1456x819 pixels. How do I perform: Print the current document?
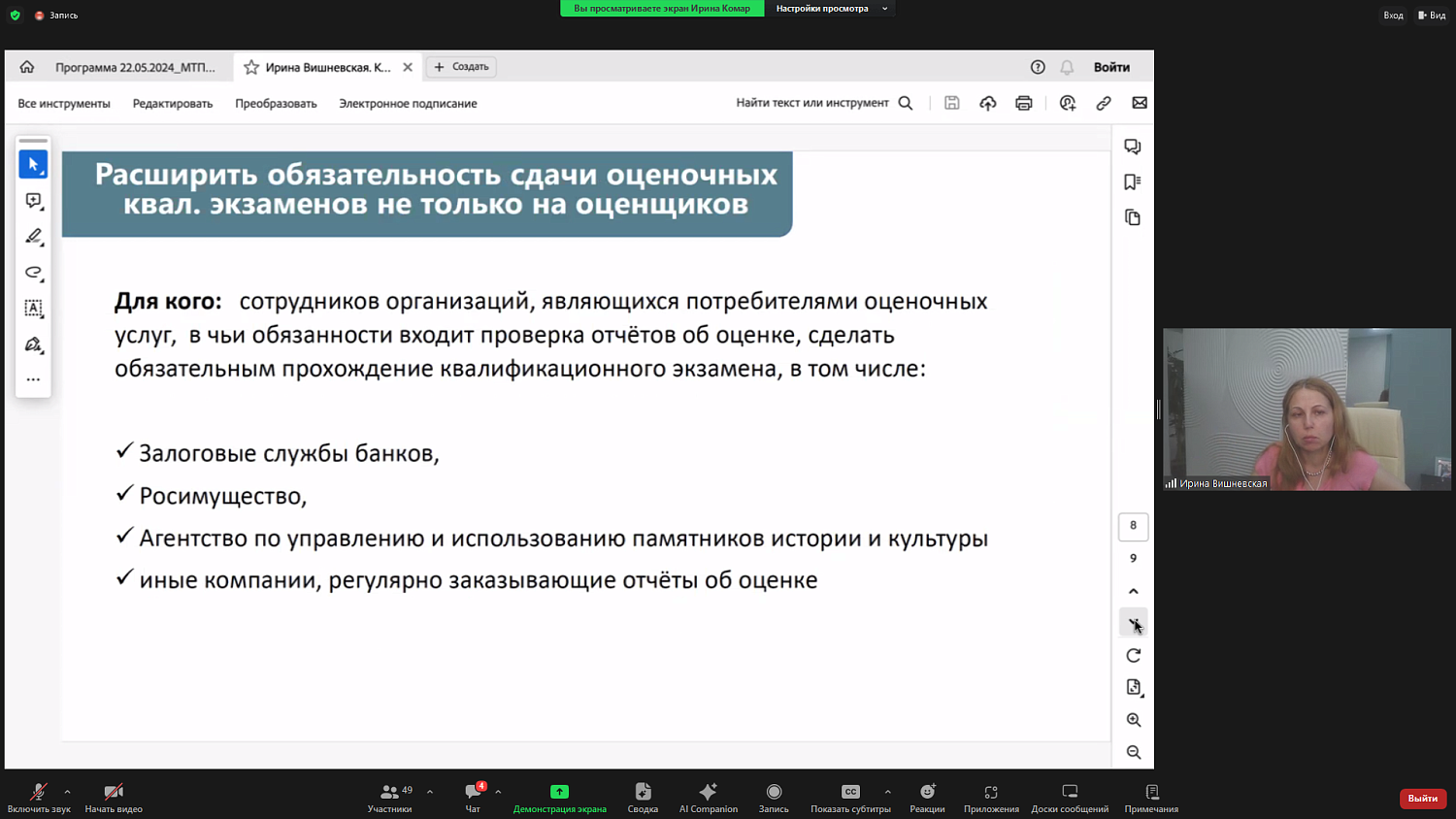[x=1024, y=103]
